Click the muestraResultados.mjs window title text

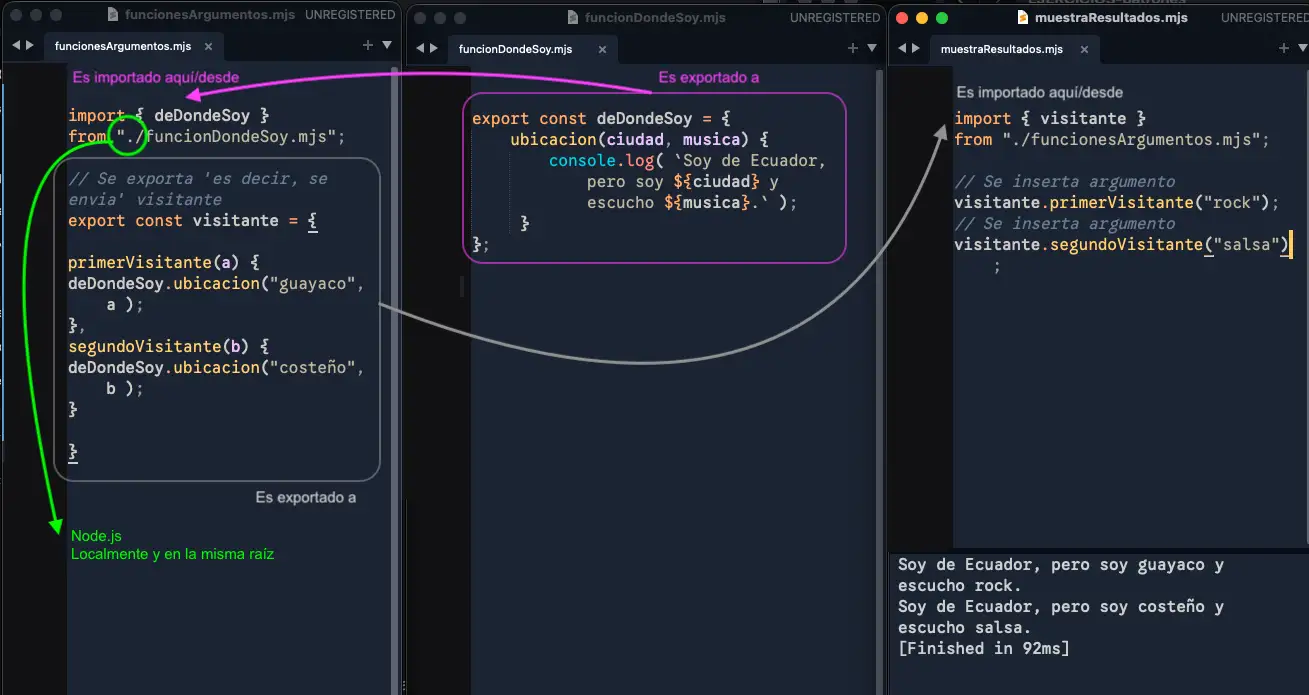(1111, 18)
